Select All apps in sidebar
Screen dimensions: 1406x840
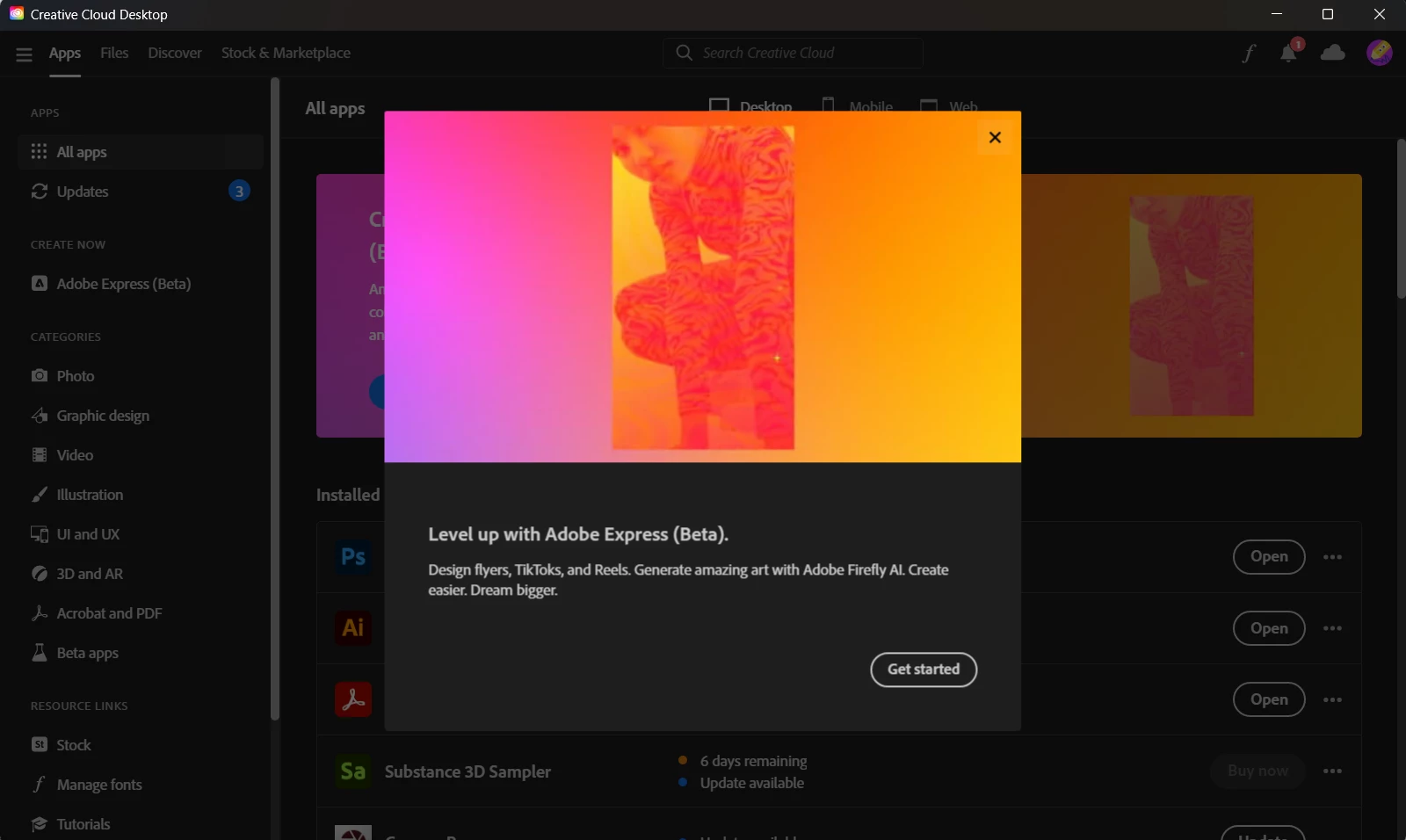(141, 152)
